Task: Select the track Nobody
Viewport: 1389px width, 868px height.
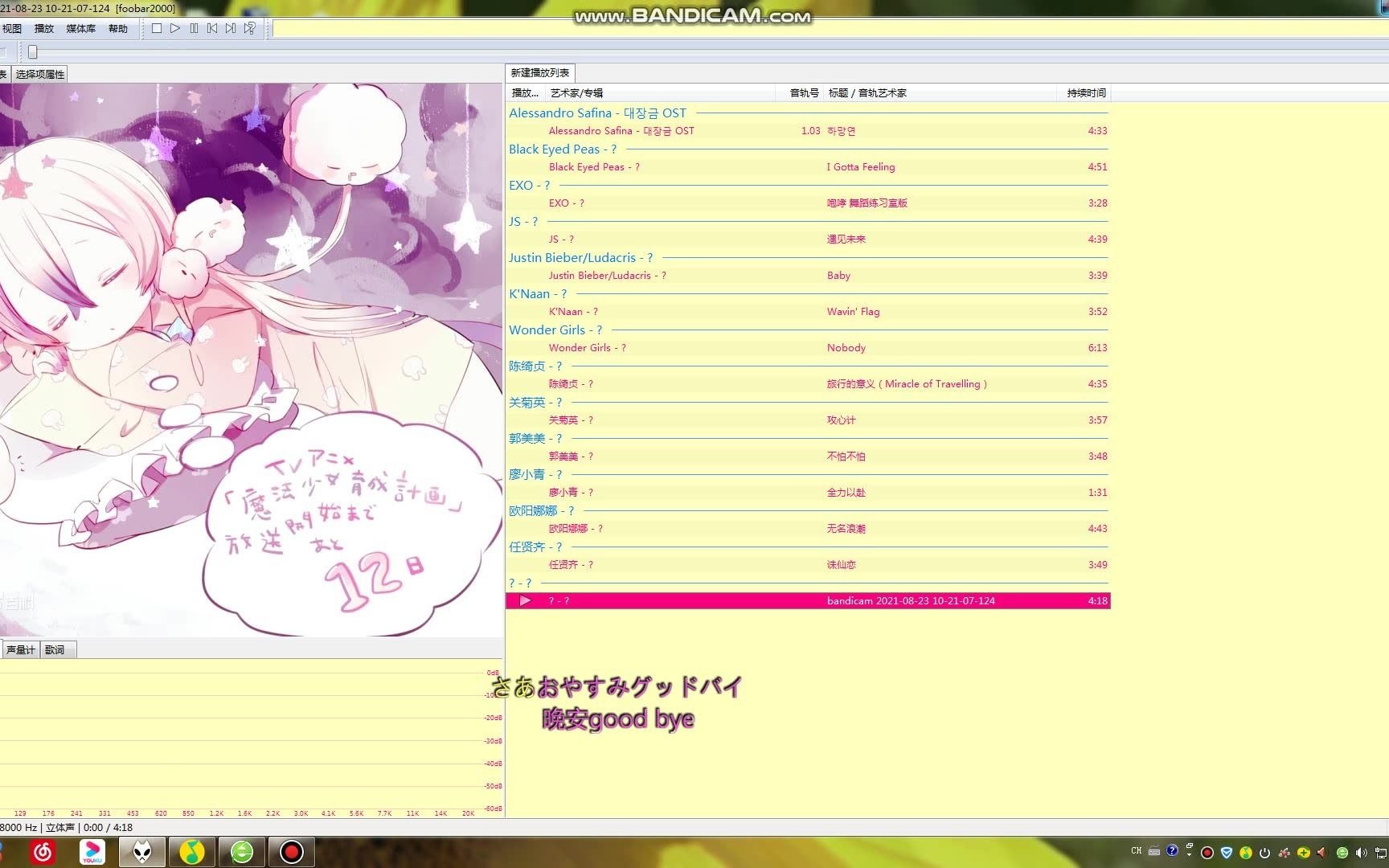Action: pyautogui.click(x=846, y=347)
